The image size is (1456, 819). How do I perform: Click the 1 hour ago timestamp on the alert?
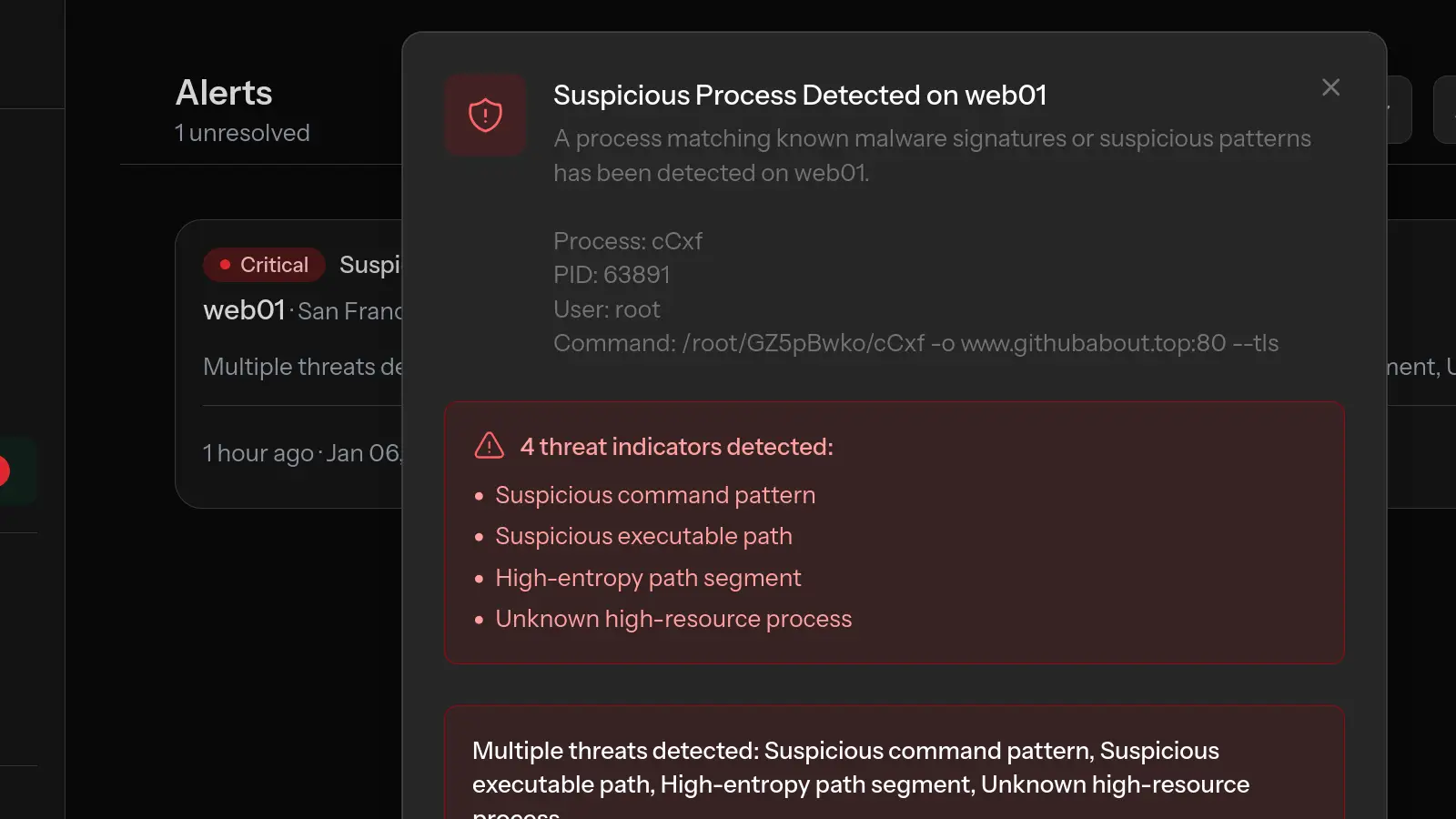(258, 453)
